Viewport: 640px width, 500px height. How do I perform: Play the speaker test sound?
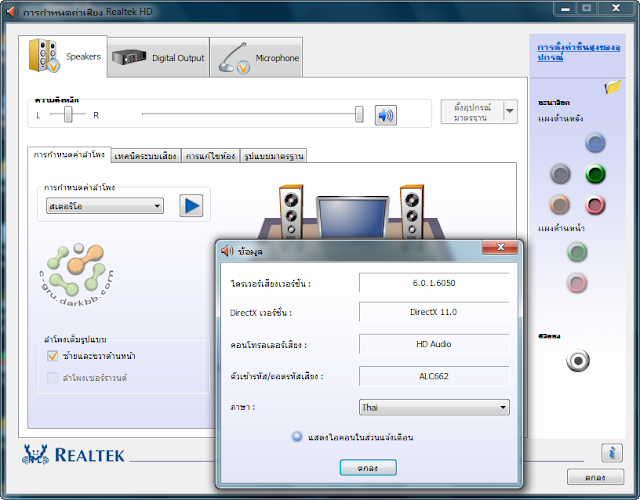coord(191,205)
